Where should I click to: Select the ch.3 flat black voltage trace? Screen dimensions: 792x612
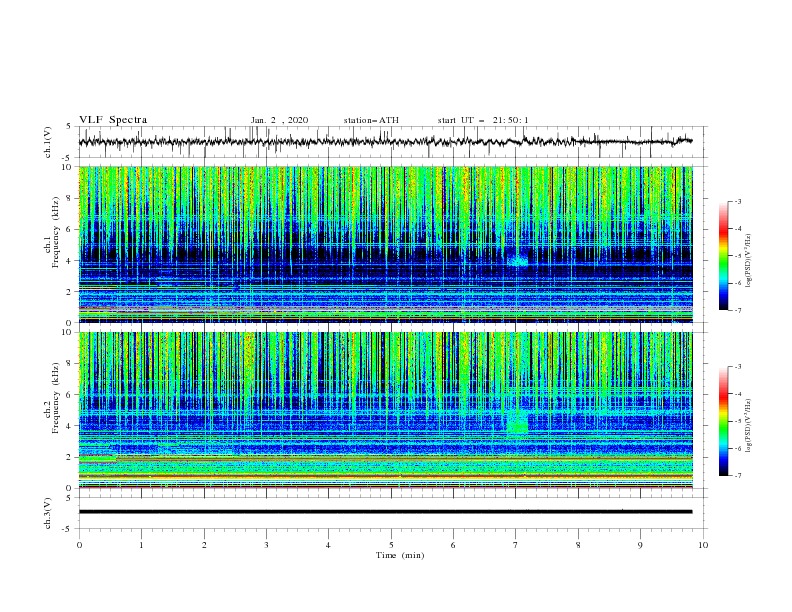point(385,512)
